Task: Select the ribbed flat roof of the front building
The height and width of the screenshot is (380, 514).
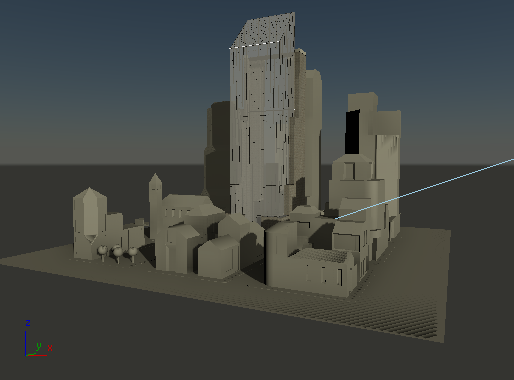Action: point(321,255)
